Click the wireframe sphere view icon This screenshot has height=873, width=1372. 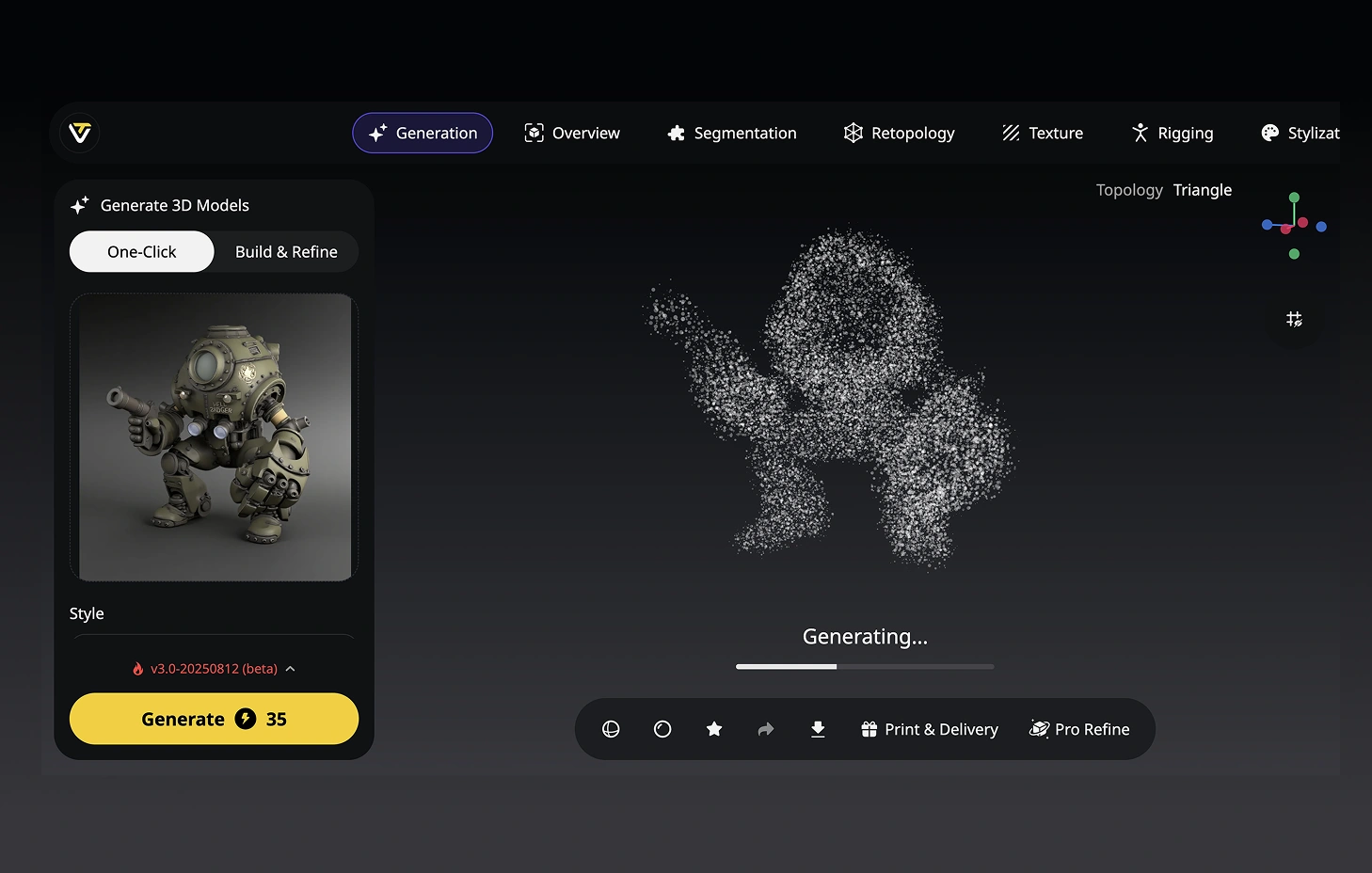coord(611,729)
